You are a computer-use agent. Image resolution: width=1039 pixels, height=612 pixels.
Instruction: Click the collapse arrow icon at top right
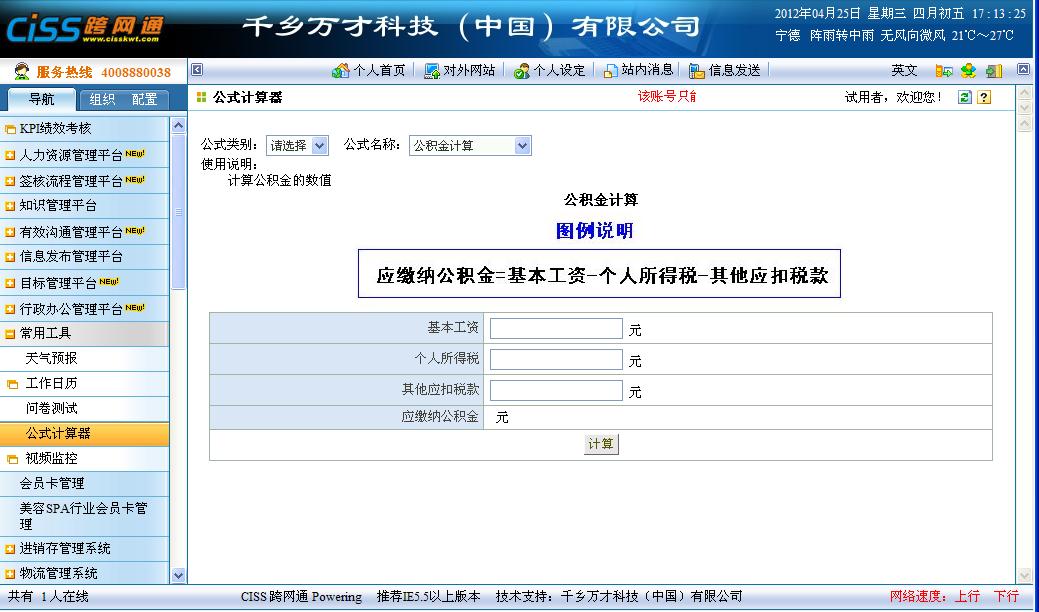1023,70
